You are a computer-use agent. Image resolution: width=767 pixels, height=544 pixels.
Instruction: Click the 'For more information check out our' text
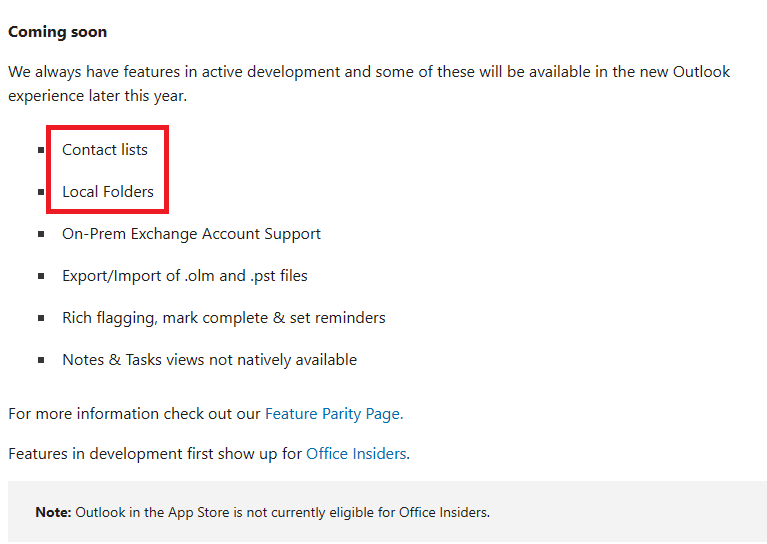pos(135,414)
